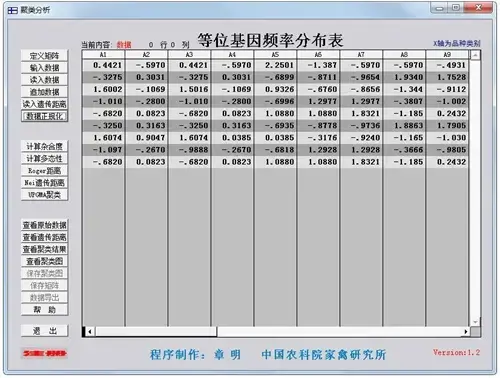Click the 等位基因频率分布表 title
The image size is (500, 378).
(x=270, y=40)
